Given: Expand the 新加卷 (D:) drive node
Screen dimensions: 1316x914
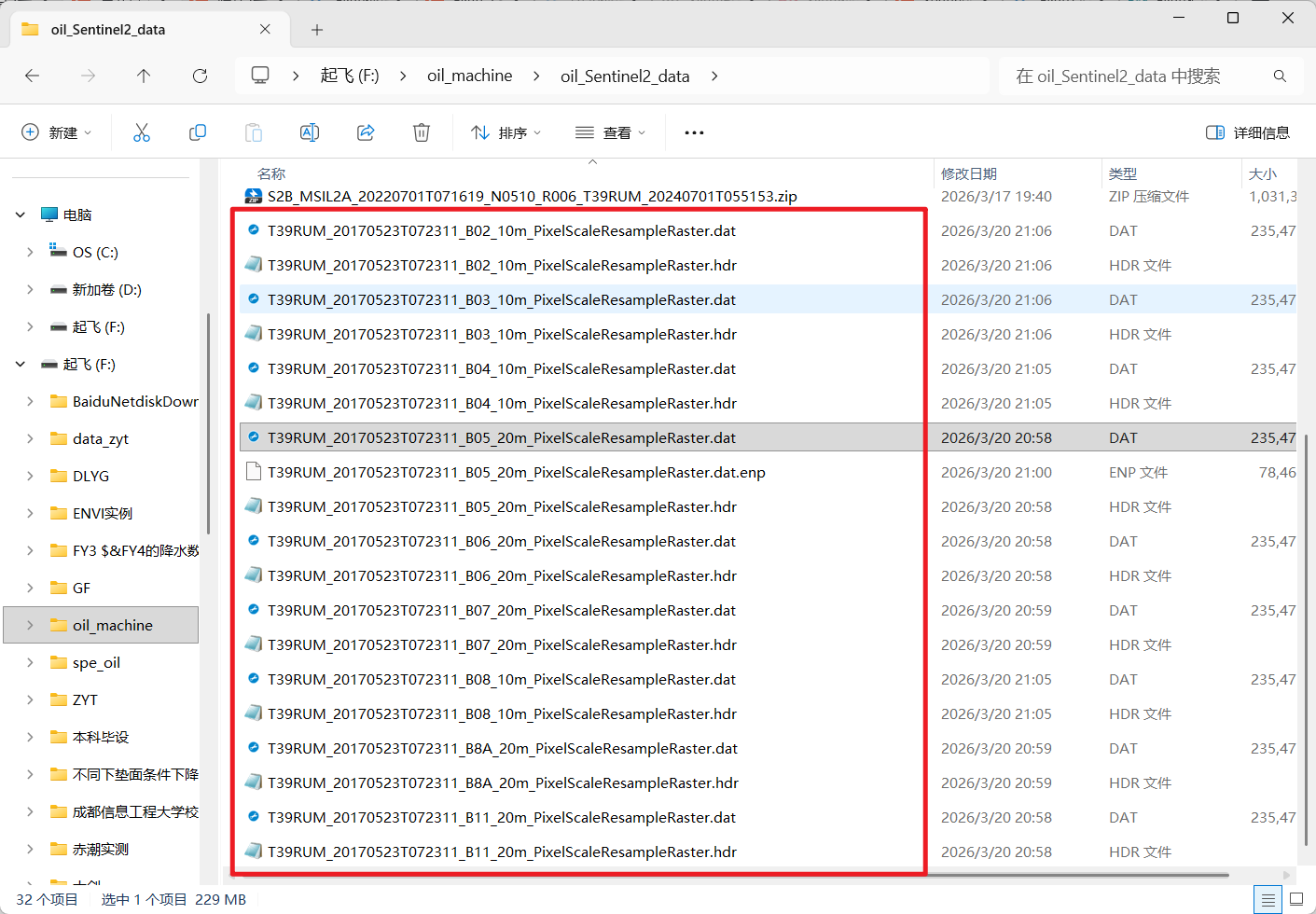Looking at the screenshot, I should point(30,289).
